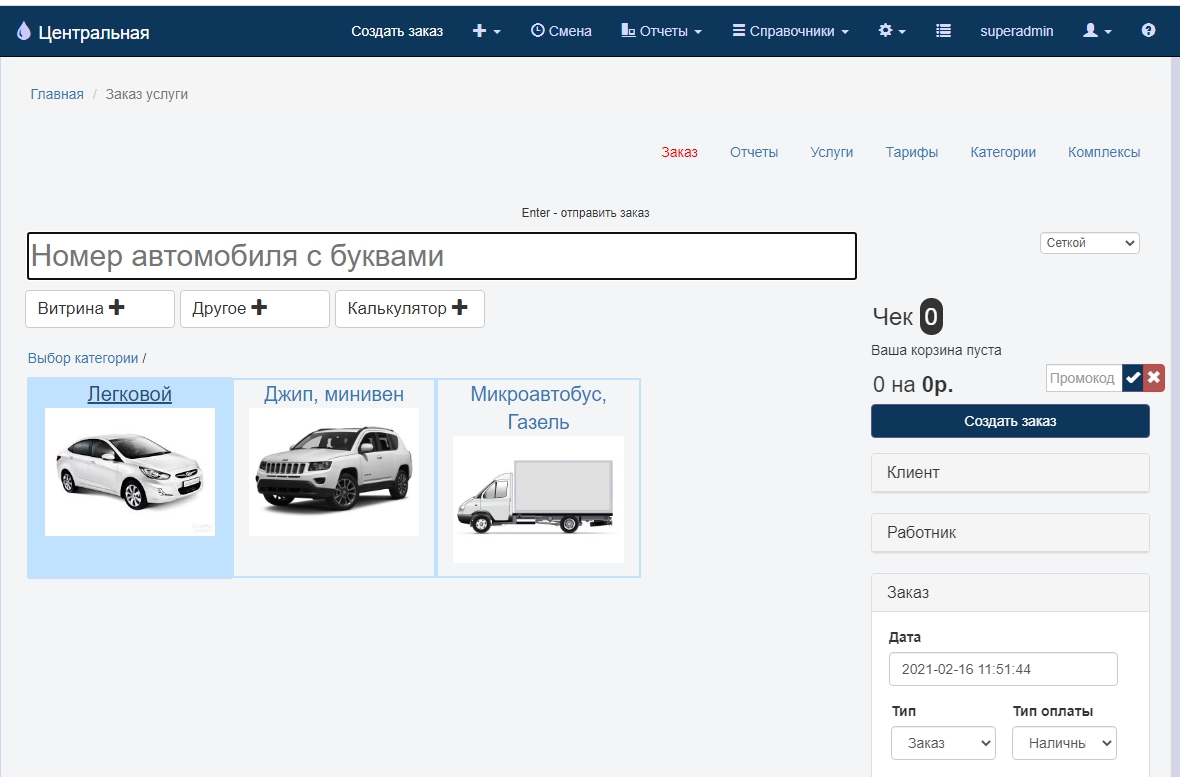1180x777 pixels.
Task: Apply promo code with checkmark button
Action: tap(1132, 378)
